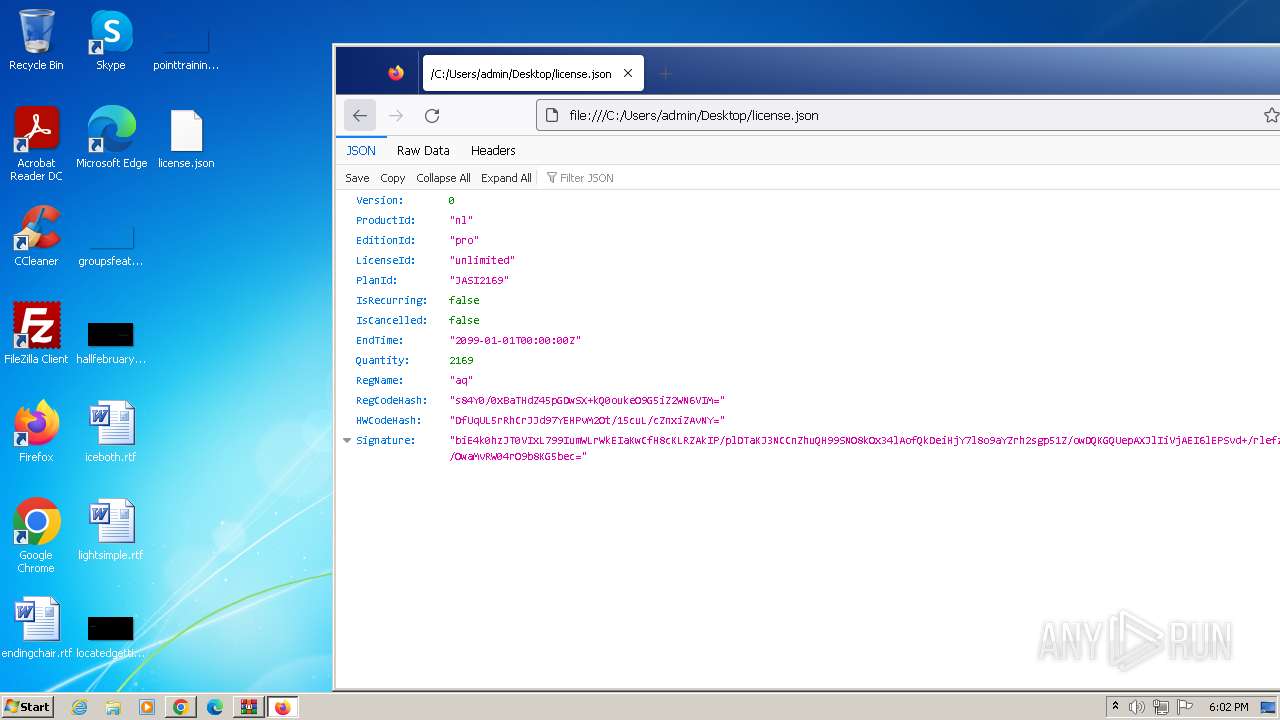Select the PlanId value "JASI2169"
This screenshot has height=720, width=1280.
coord(479,280)
